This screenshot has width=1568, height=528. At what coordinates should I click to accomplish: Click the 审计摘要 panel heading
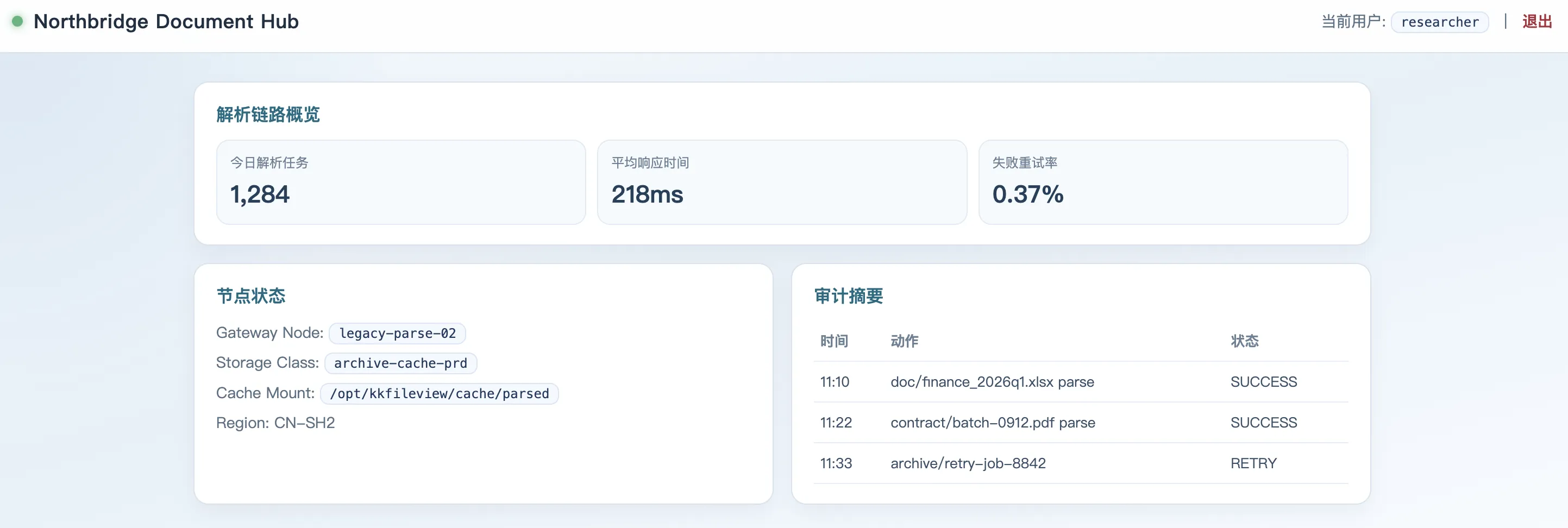[x=849, y=296]
